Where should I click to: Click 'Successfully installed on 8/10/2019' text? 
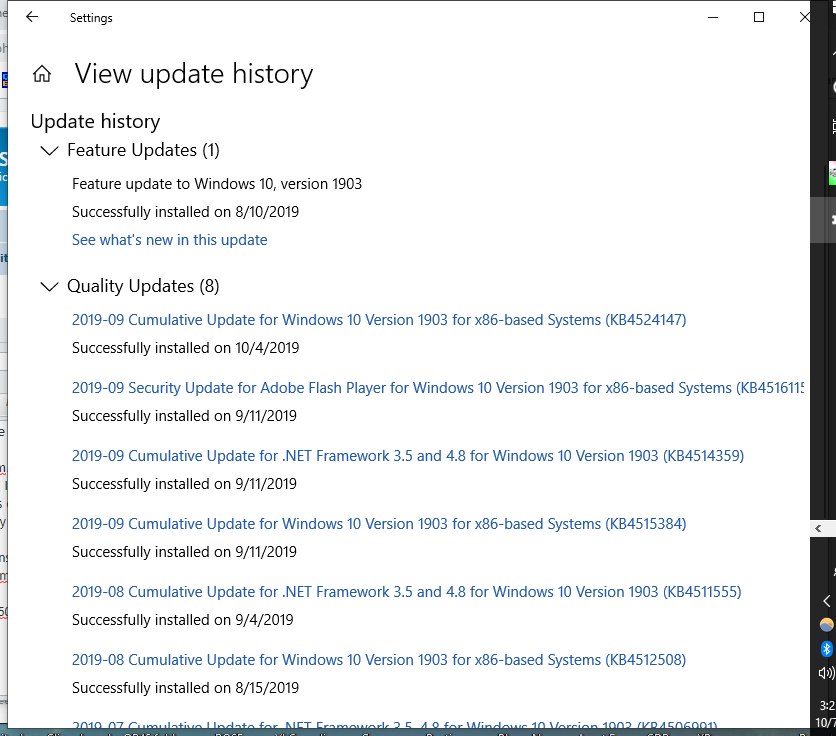[186, 212]
